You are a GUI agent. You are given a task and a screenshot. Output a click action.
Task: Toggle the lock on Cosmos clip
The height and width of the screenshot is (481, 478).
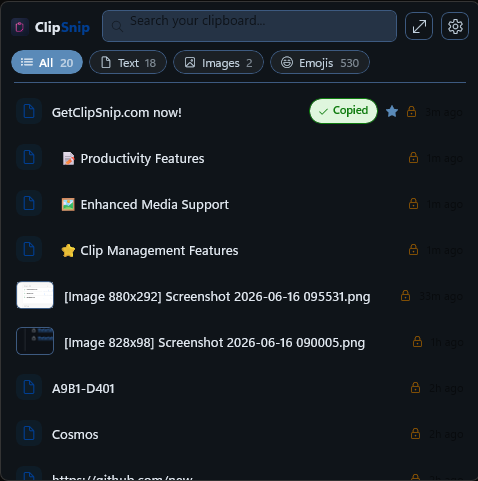(x=415, y=434)
